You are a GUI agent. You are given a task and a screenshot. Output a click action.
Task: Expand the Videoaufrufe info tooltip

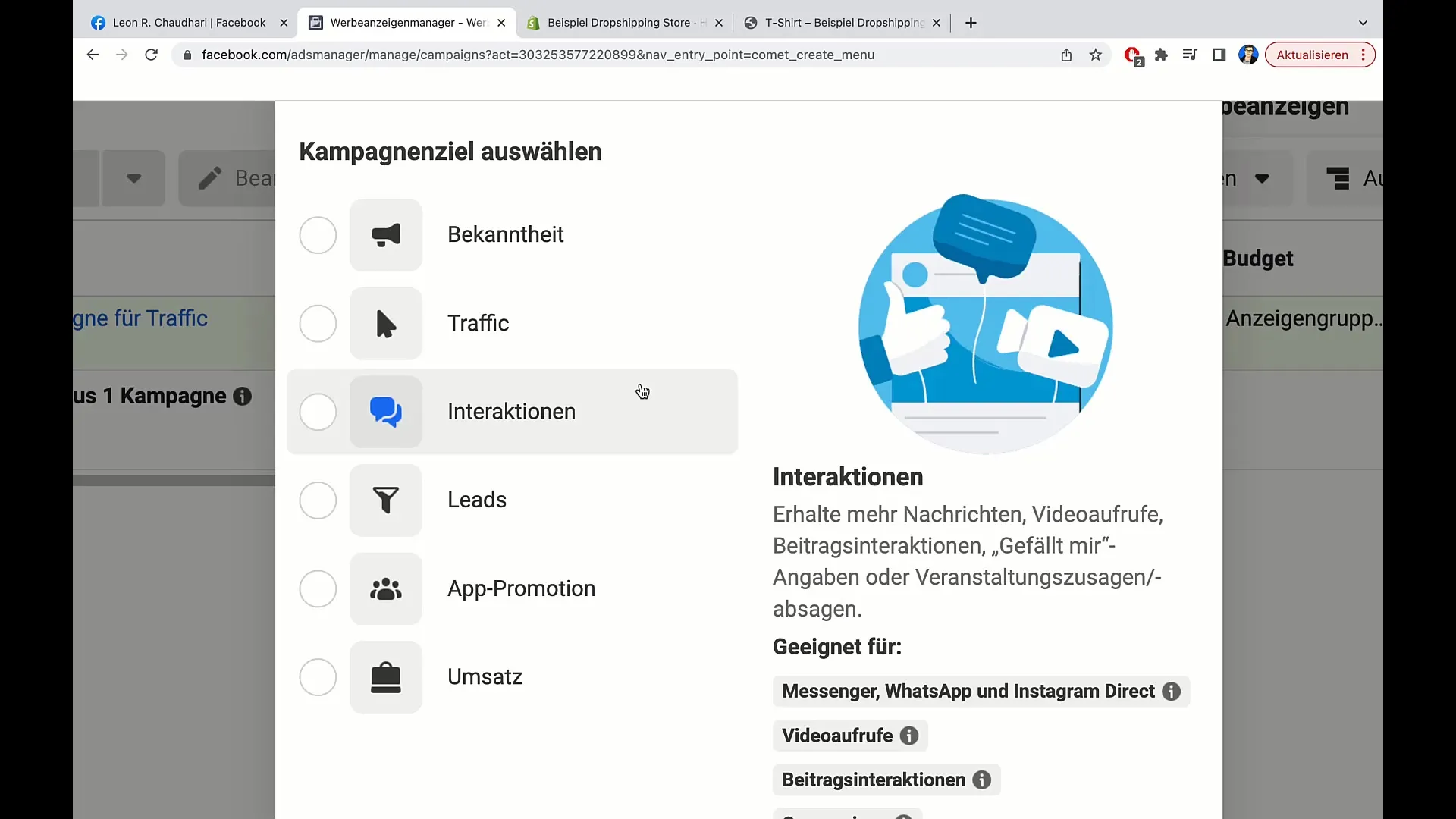point(909,736)
